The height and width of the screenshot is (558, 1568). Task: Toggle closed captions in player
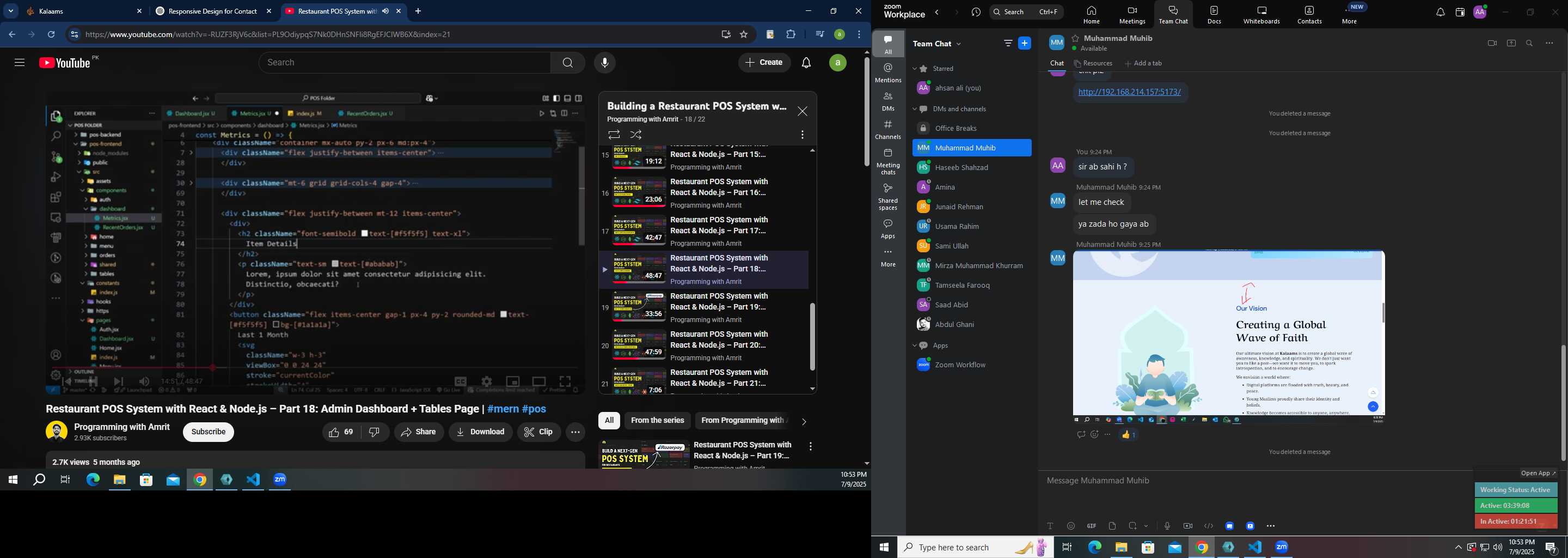(461, 382)
